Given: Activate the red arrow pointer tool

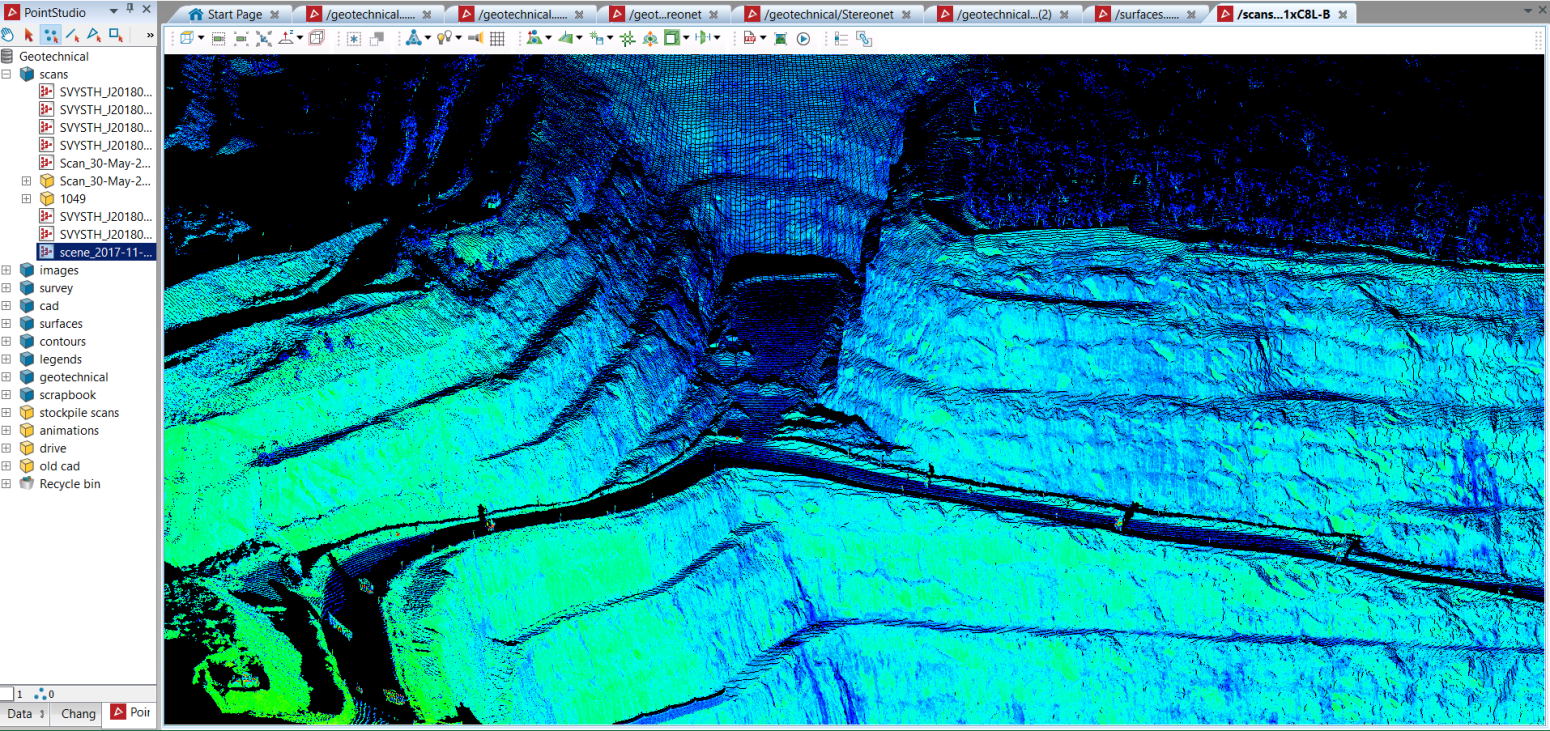Looking at the screenshot, I should coord(29,35).
